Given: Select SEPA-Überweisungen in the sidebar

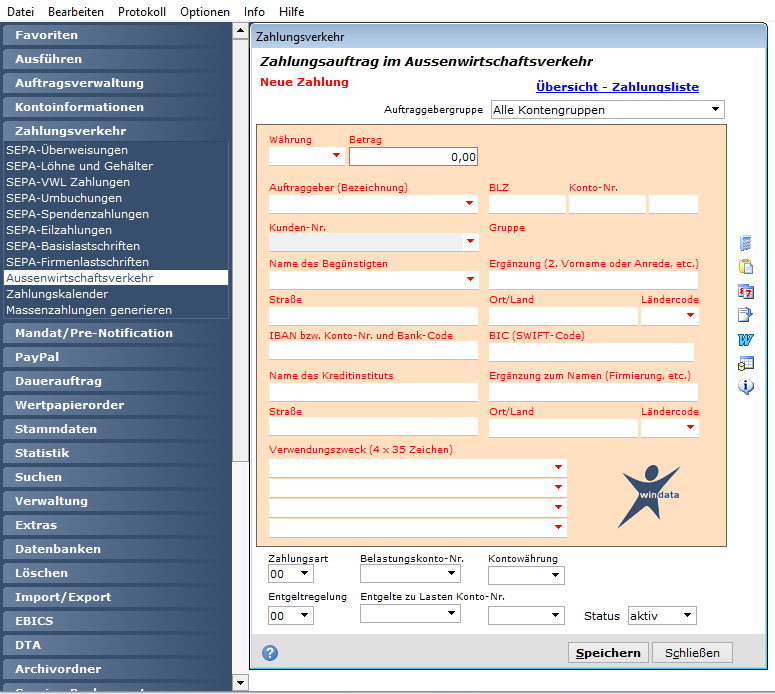Looking at the screenshot, I should (x=116, y=150).
